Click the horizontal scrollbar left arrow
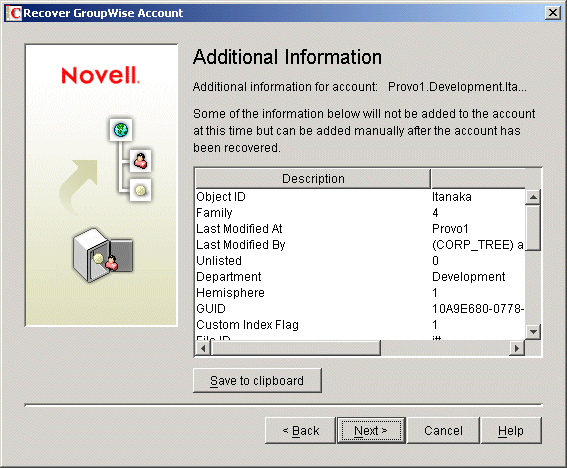 pos(203,348)
